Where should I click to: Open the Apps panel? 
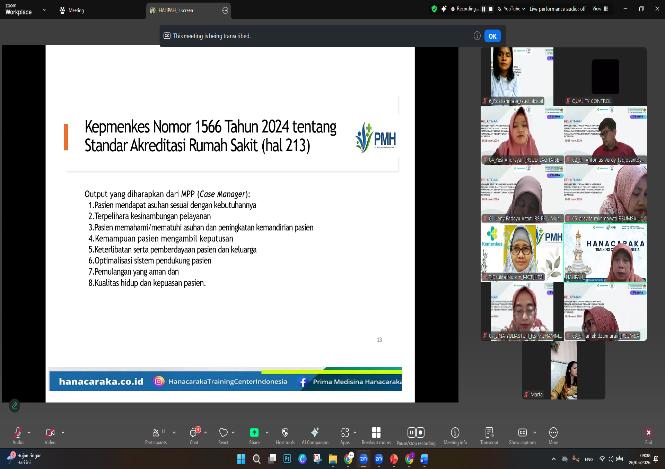point(345,434)
